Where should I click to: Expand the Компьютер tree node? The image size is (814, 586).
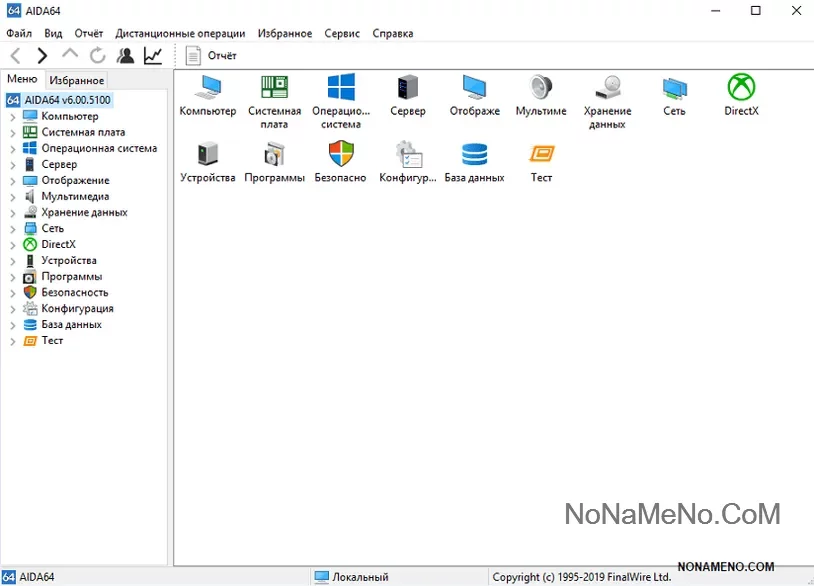[13, 117]
